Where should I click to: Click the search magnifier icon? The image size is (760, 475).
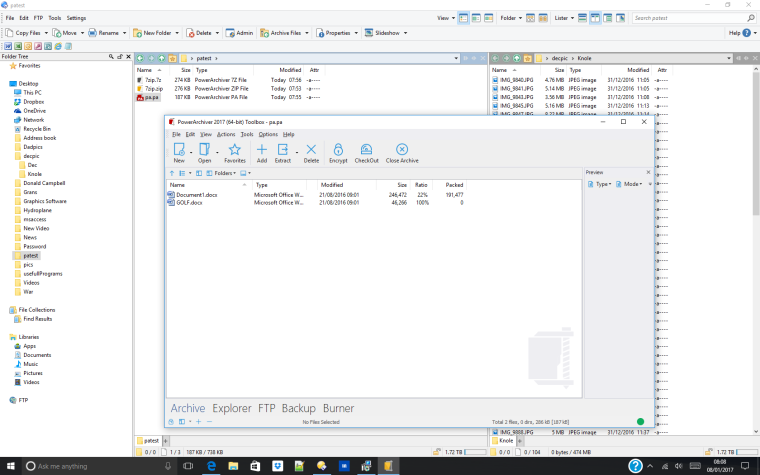(x=751, y=18)
